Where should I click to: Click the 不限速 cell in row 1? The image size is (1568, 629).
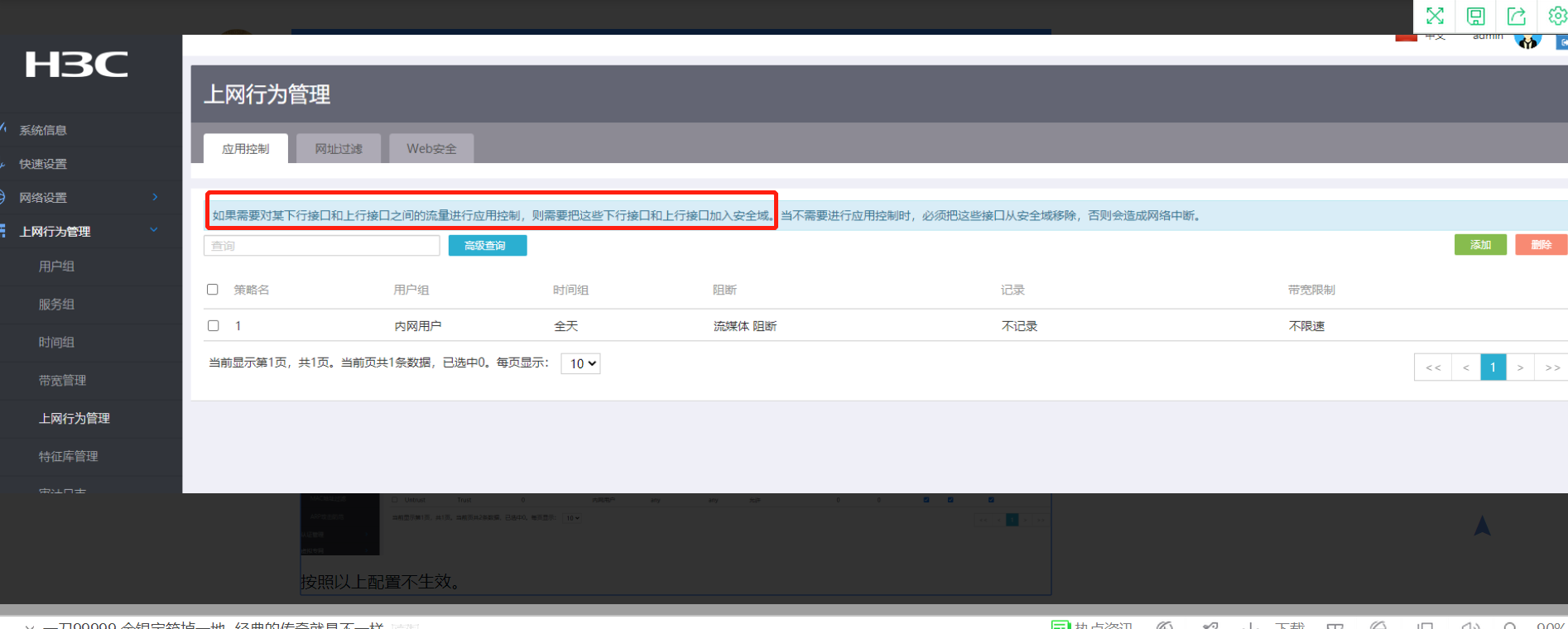click(1306, 326)
